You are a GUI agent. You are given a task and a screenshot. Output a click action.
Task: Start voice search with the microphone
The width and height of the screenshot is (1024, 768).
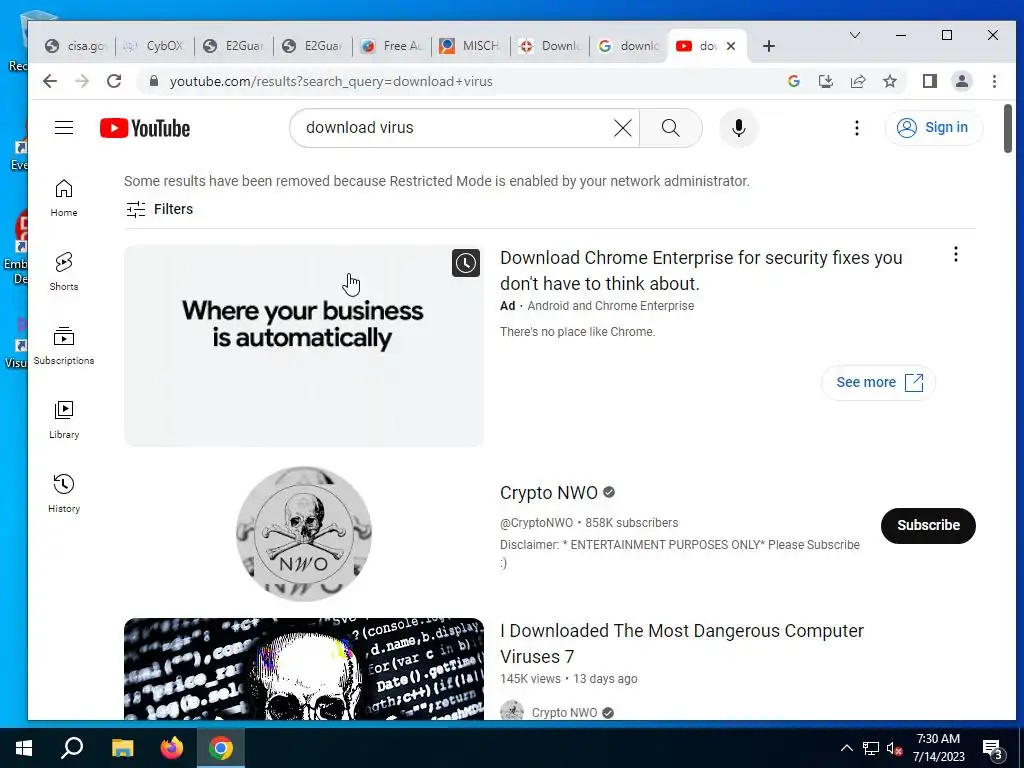pyautogui.click(x=739, y=128)
